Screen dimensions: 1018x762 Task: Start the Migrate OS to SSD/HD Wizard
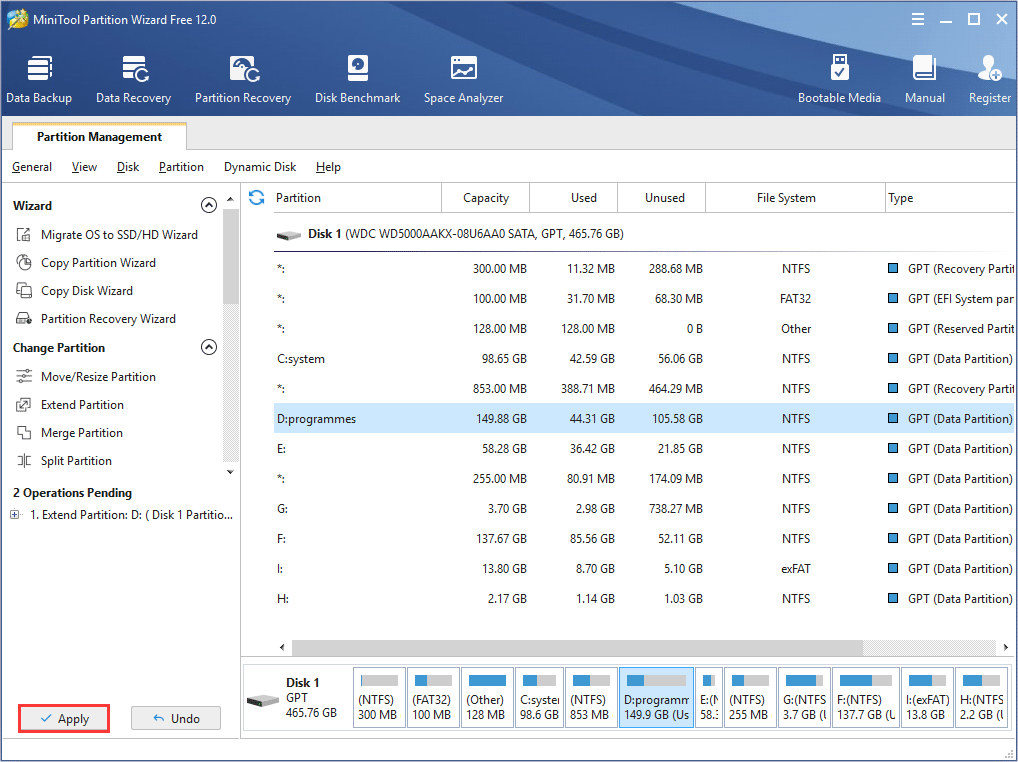106,234
